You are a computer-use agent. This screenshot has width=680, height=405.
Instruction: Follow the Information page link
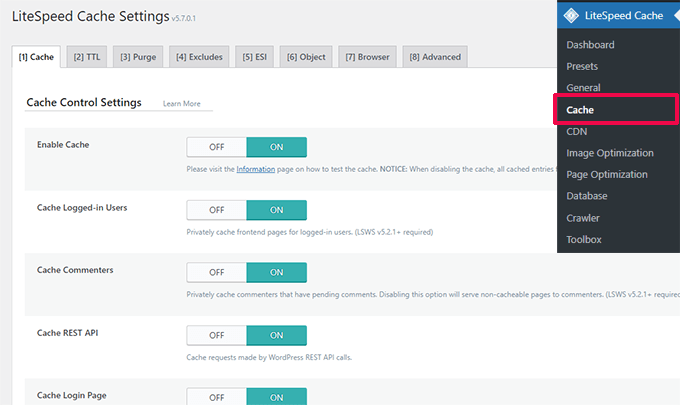(x=255, y=169)
